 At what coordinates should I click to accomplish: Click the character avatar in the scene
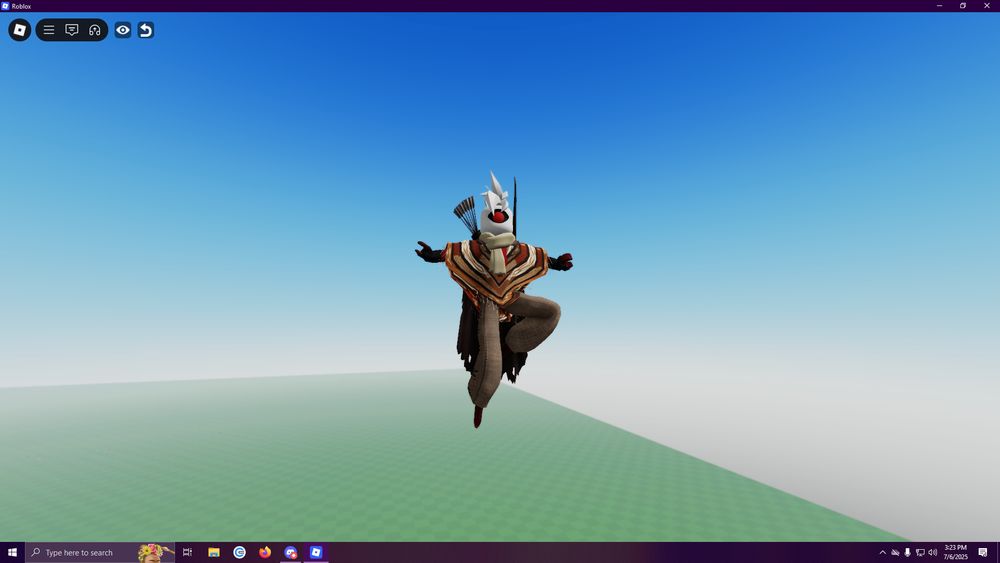494,300
